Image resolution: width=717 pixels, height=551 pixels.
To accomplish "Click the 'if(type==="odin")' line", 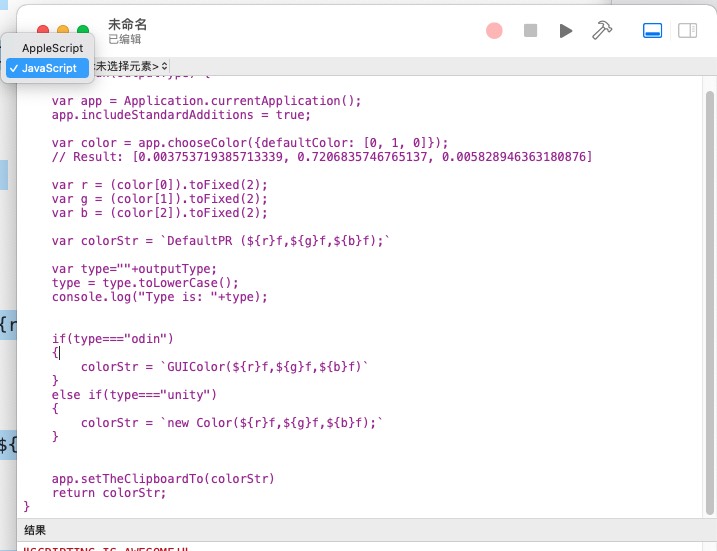I will [x=112, y=339].
